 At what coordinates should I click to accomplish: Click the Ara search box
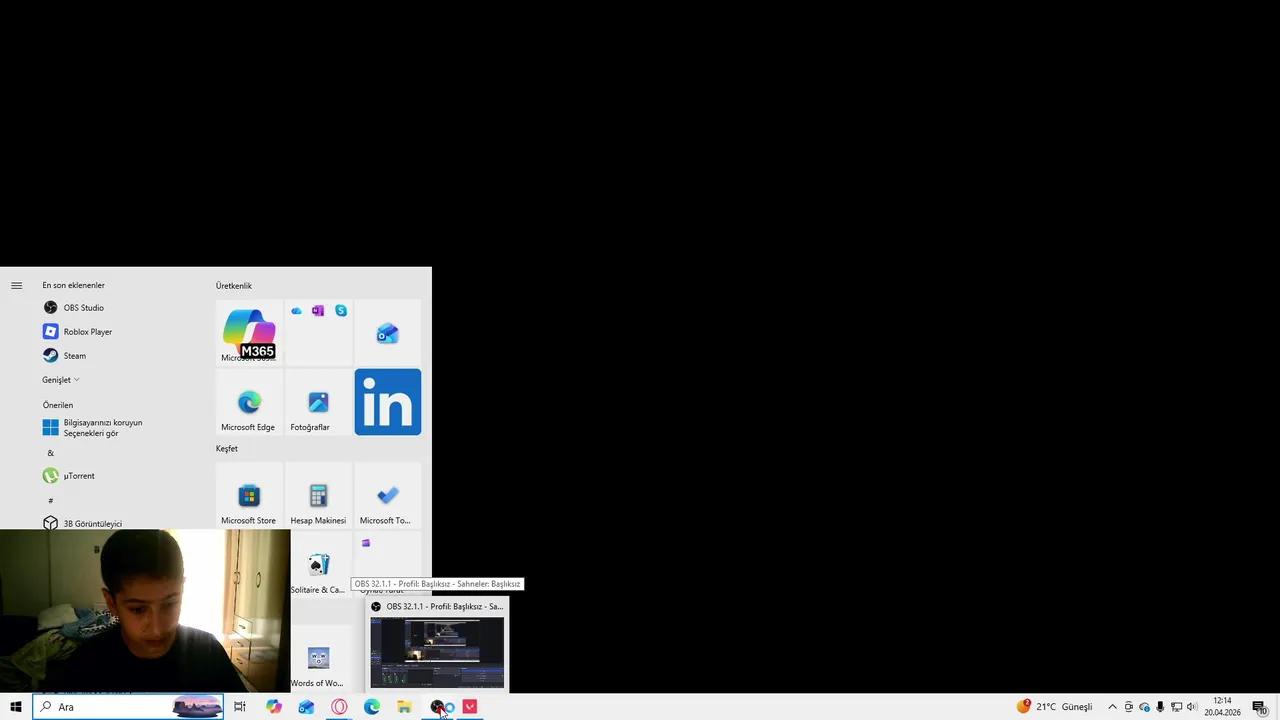(128, 707)
